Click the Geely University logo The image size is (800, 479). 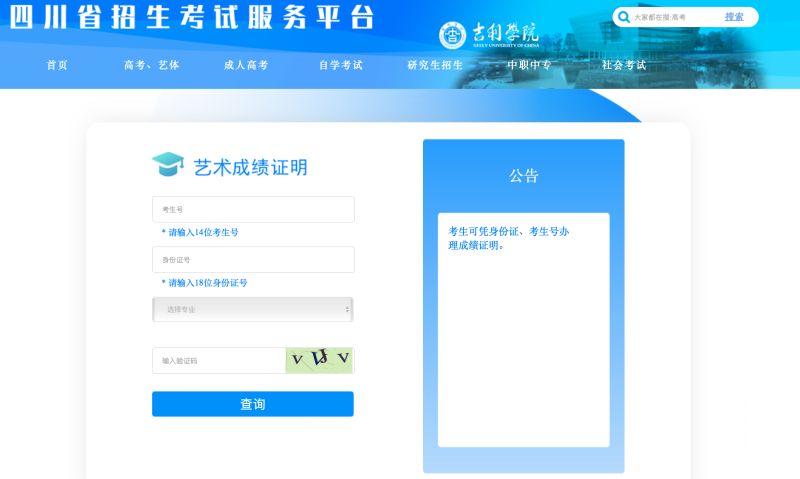(x=489, y=34)
